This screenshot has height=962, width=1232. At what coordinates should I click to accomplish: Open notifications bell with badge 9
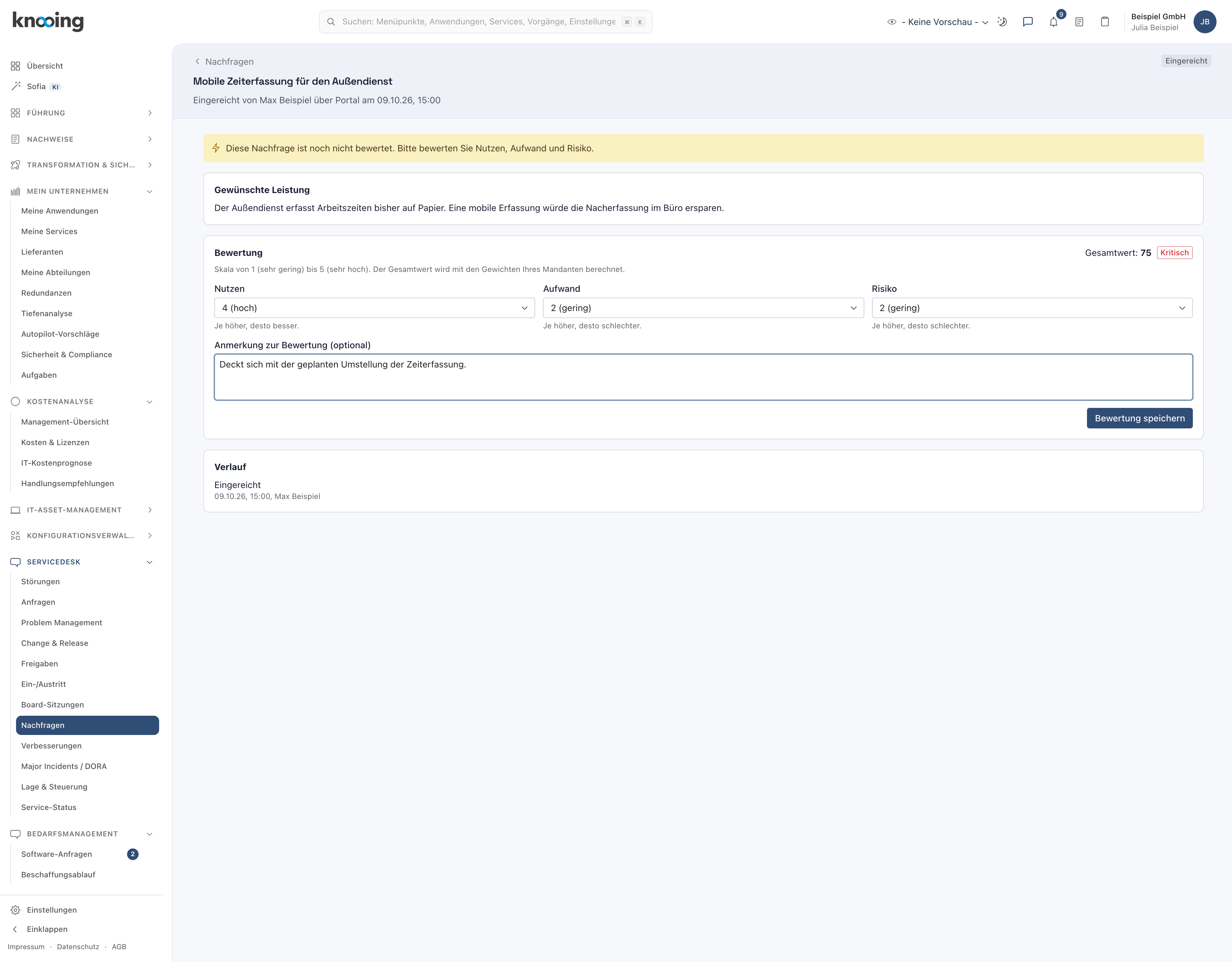point(1054,22)
